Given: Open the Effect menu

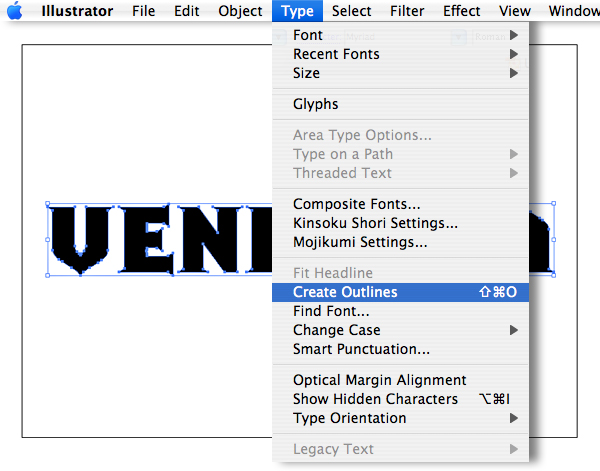Looking at the screenshot, I should tap(461, 11).
